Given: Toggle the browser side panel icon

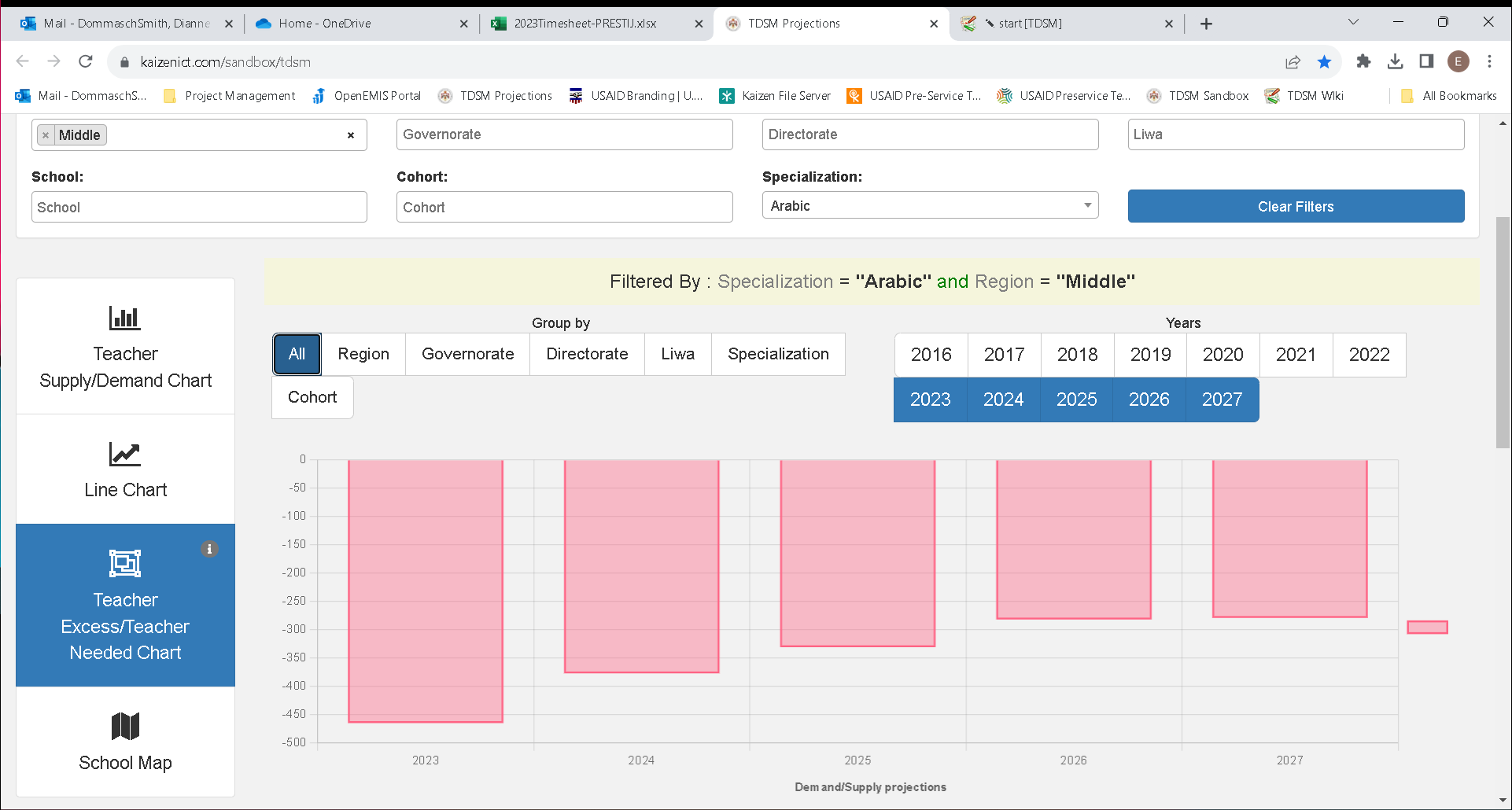Looking at the screenshot, I should tap(1426, 61).
